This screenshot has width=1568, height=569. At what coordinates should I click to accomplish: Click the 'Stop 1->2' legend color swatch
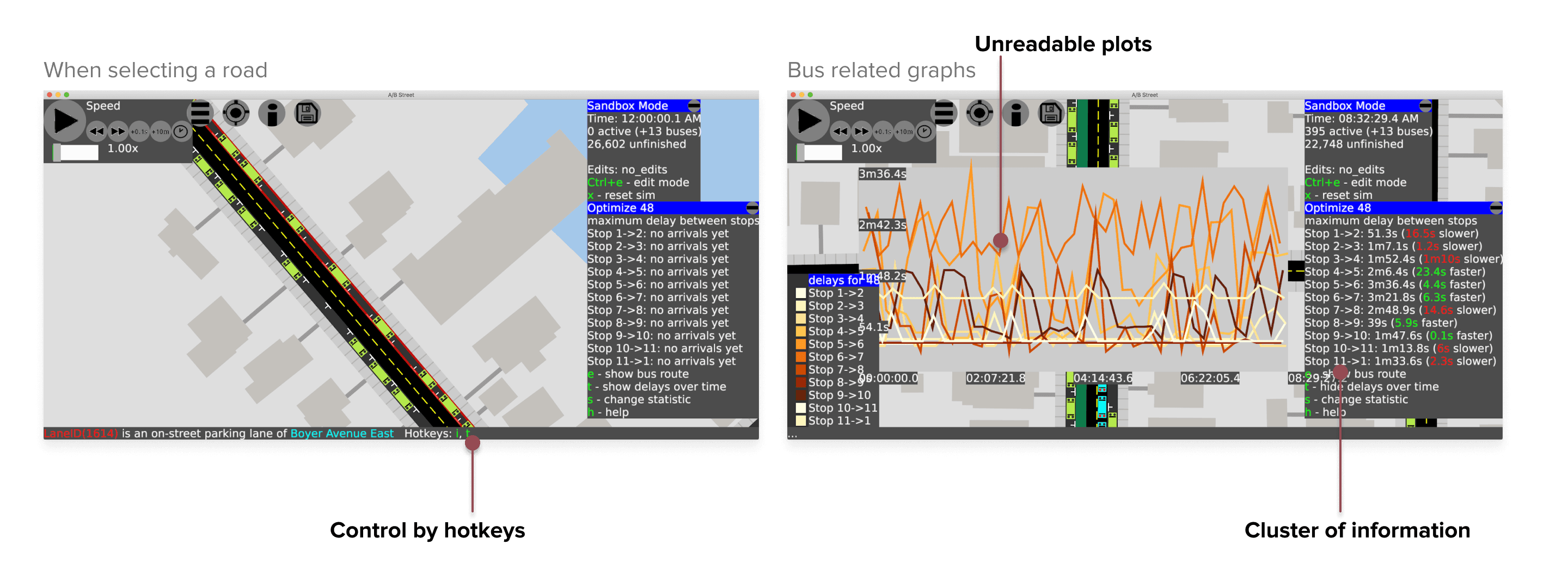click(x=801, y=293)
